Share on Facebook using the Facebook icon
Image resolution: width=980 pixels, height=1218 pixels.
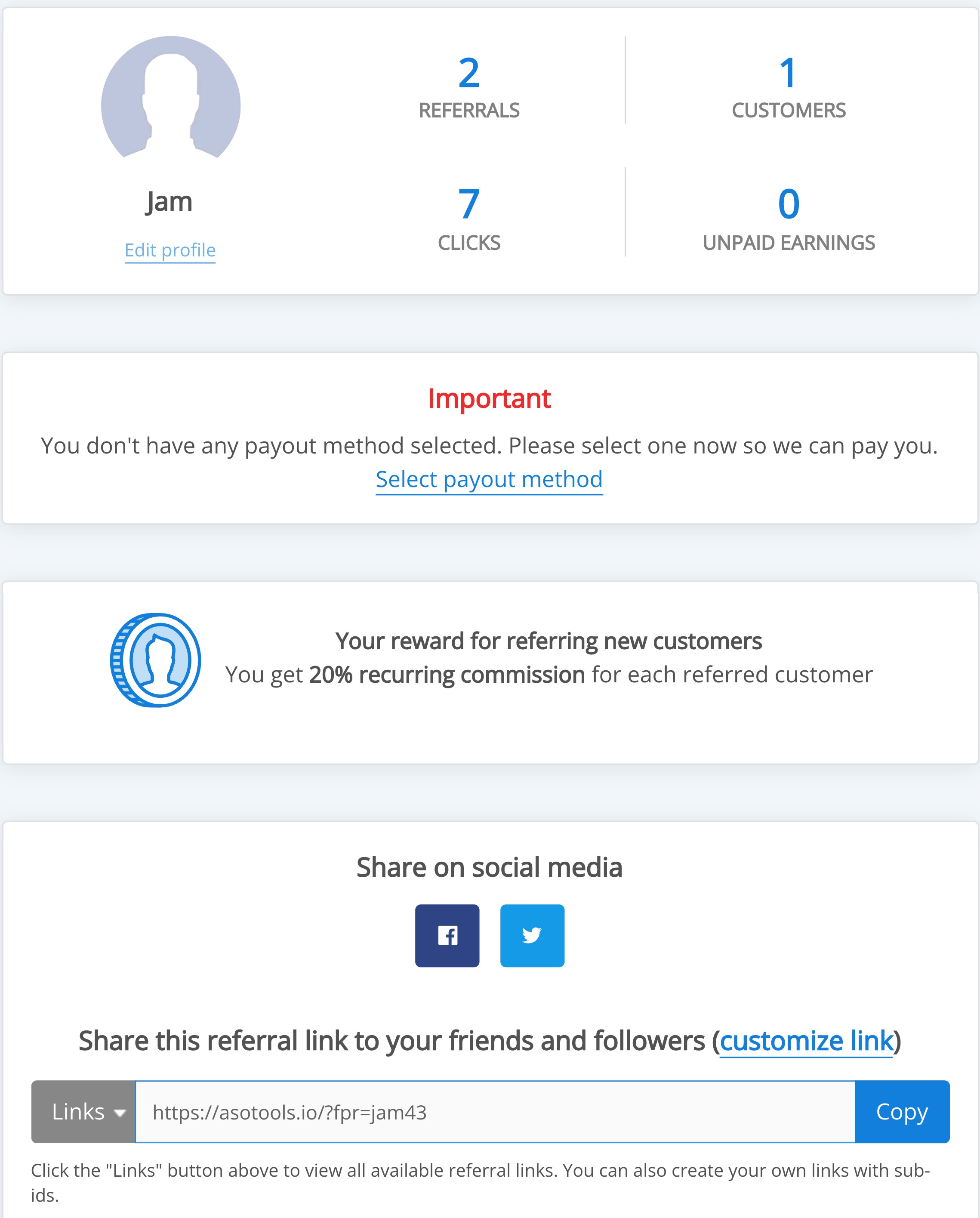[447, 935]
